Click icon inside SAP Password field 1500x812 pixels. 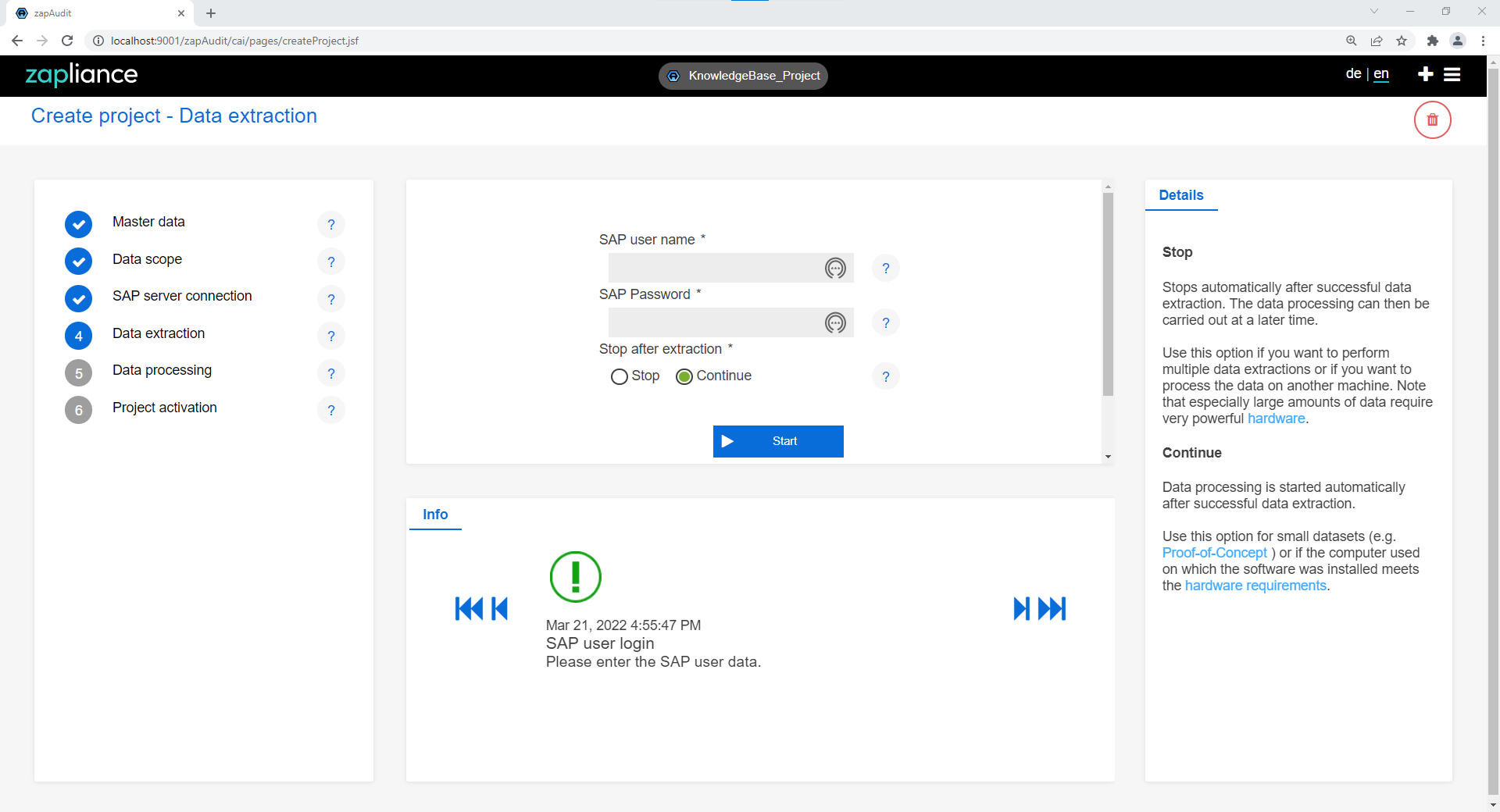point(835,322)
